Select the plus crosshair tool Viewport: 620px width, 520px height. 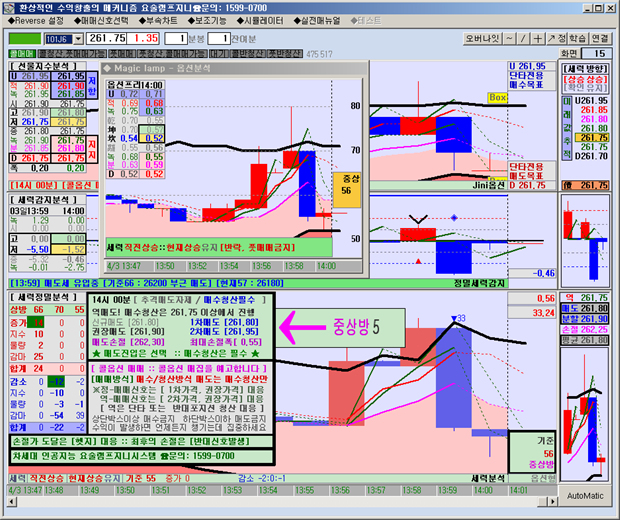click(537, 38)
